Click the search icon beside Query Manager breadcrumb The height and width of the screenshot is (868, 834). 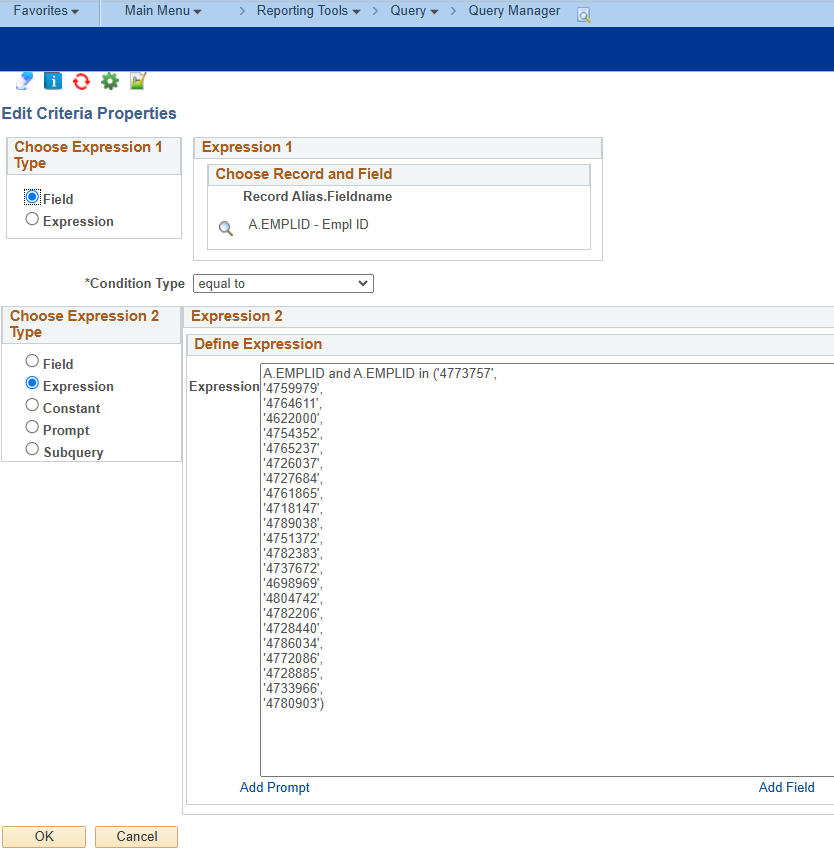pos(584,15)
